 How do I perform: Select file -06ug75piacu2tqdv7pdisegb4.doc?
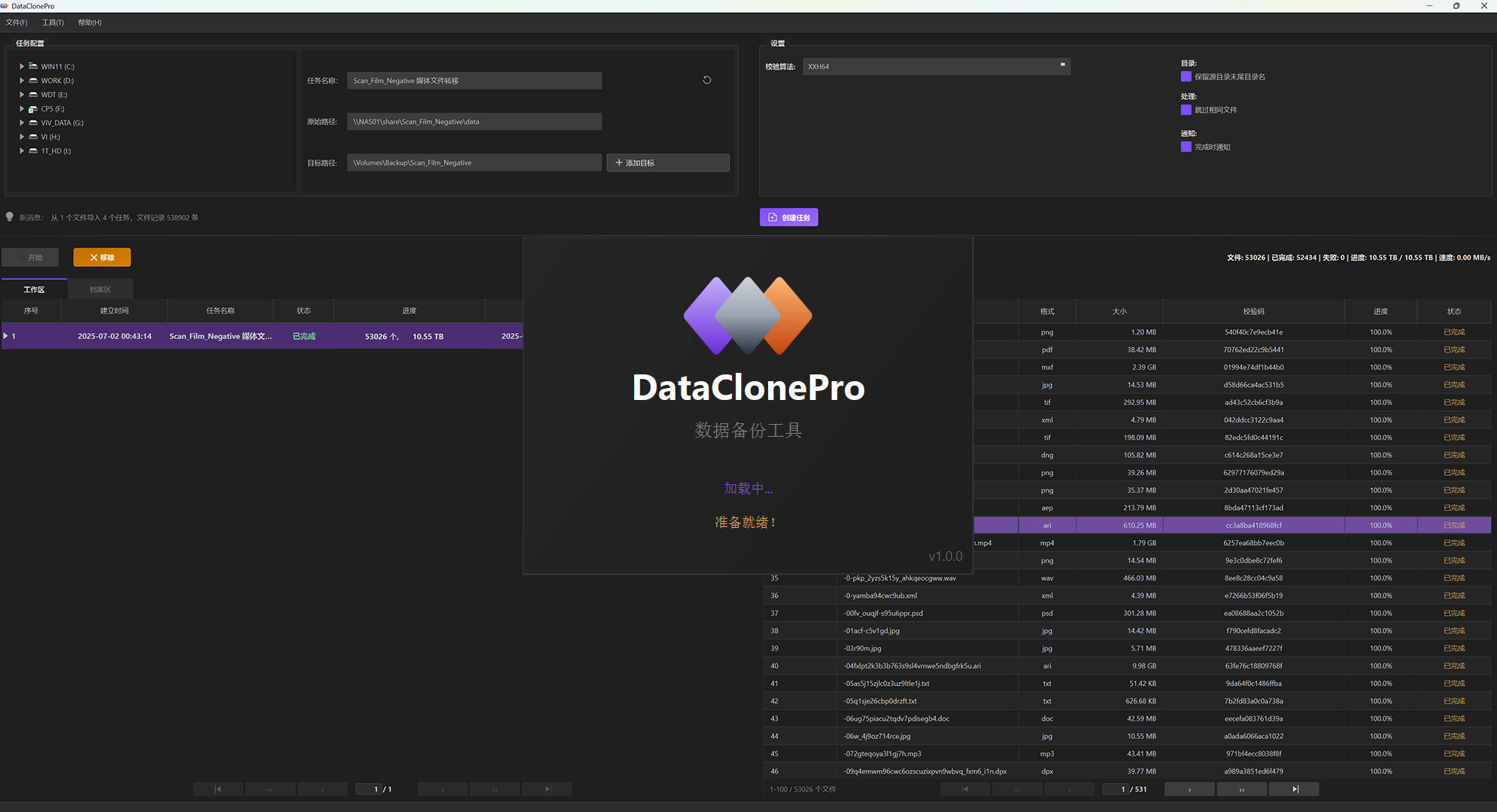(x=1127, y=719)
